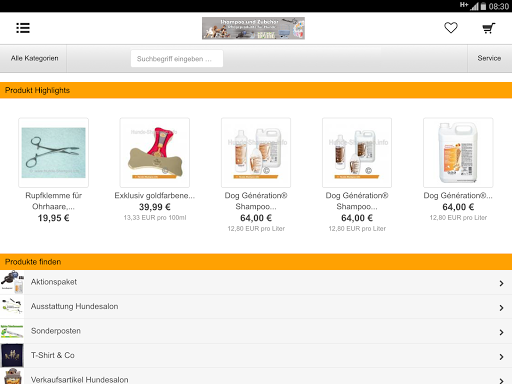Image resolution: width=512 pixels, height=384 pixels.
Task: Open the shopping cart icon
Action: click(489, 28)
